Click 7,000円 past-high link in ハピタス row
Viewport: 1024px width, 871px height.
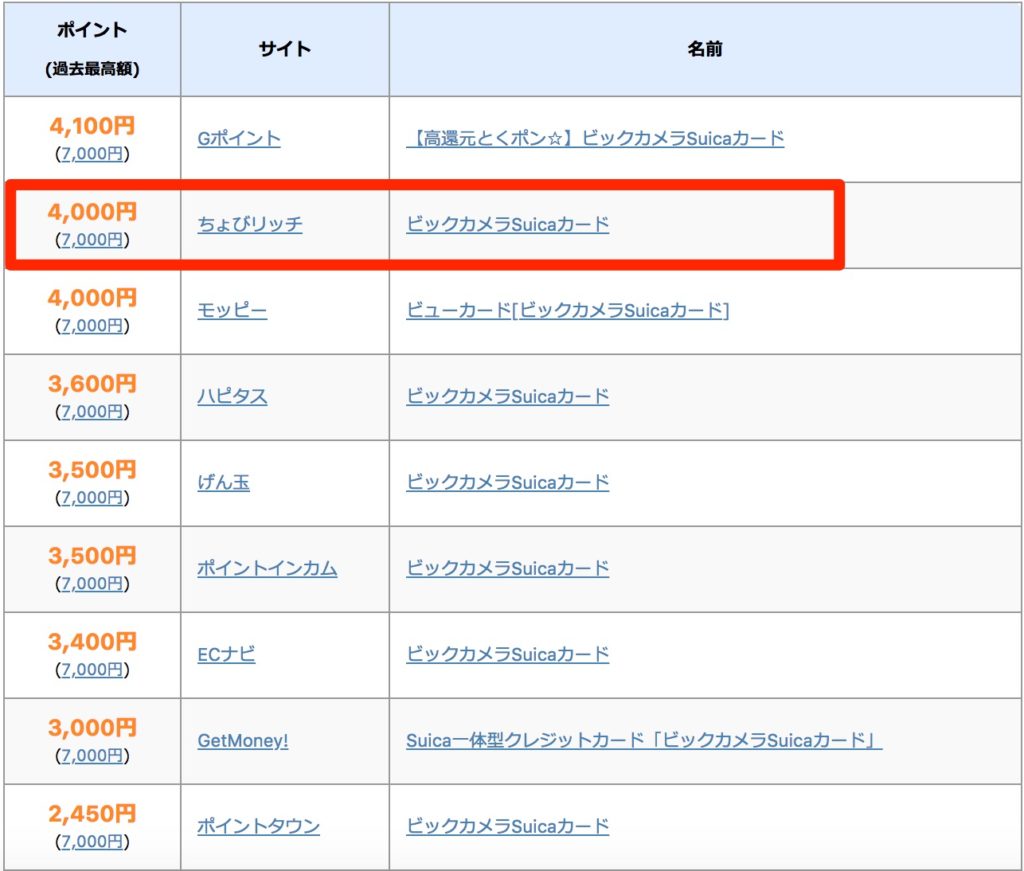tap(92, 412)
